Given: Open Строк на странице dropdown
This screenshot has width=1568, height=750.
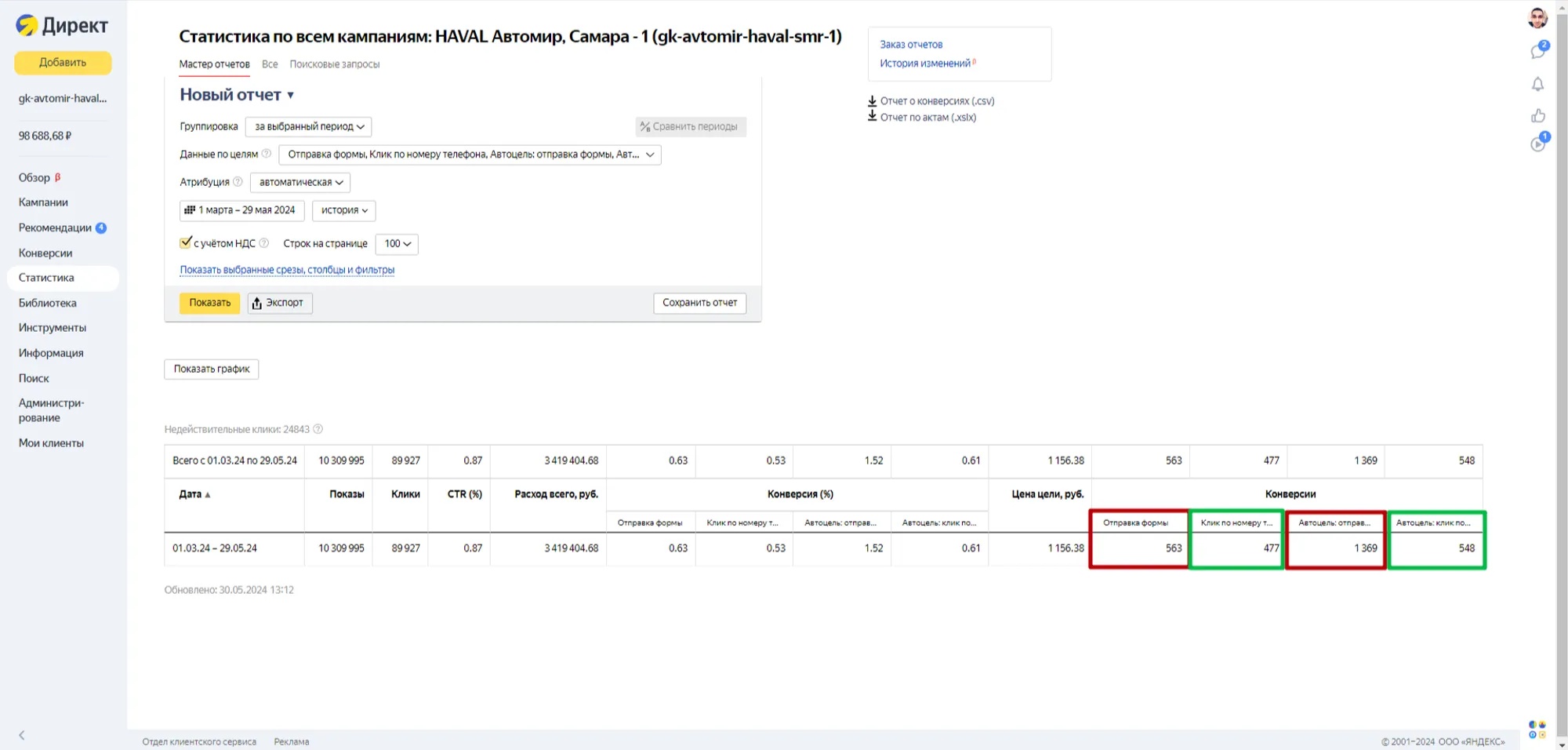Looking at the screenshot, I should 397,244.
